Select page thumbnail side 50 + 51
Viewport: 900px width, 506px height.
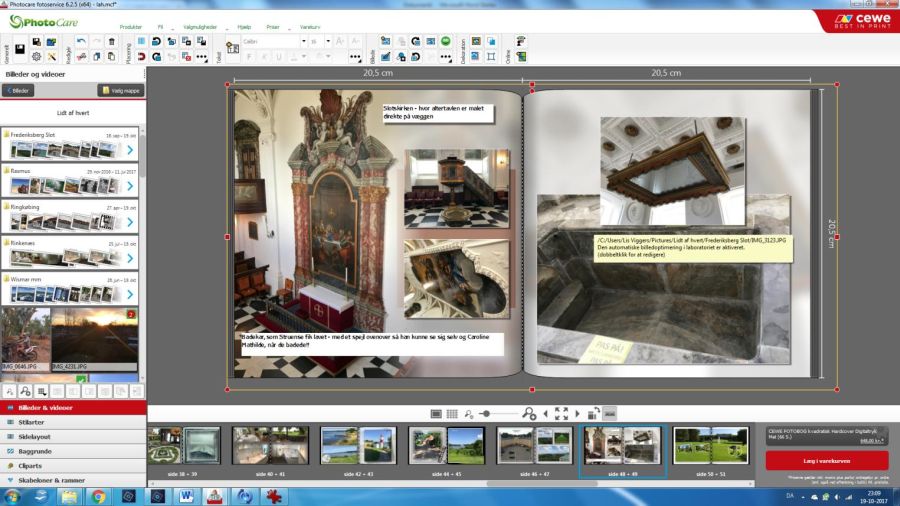[710, 447]
